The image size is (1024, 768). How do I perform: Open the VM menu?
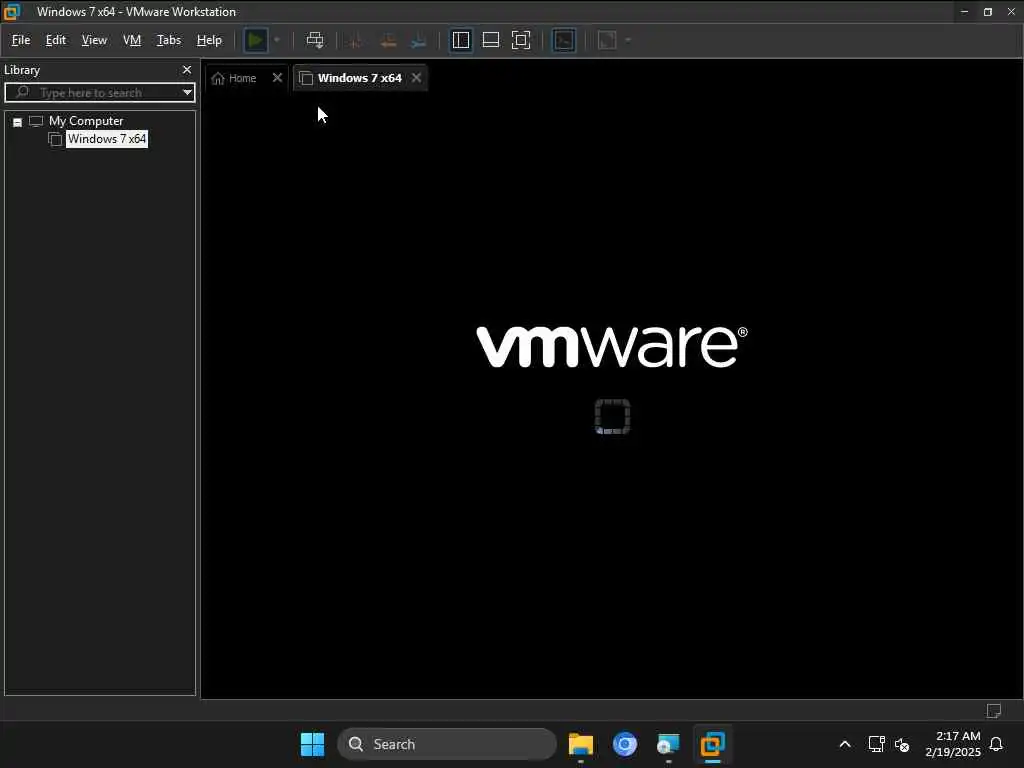click(132, 40)
